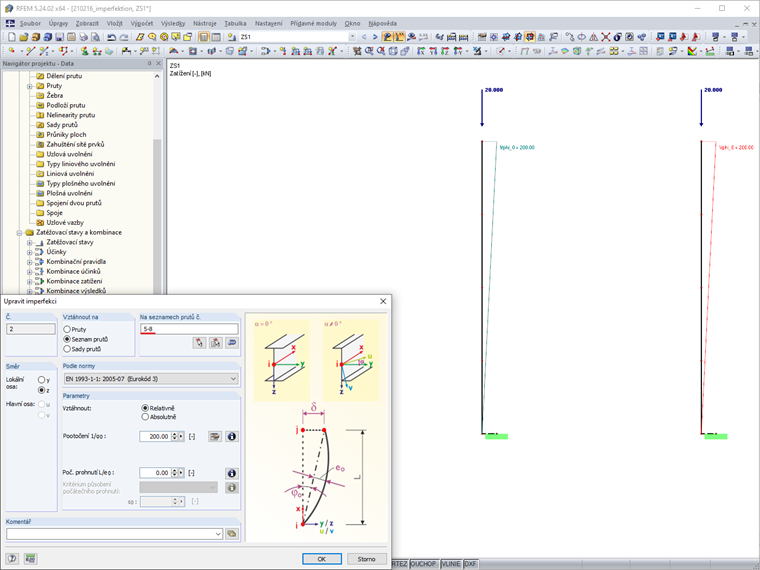Click the new node tool icon

coord(12,51)
